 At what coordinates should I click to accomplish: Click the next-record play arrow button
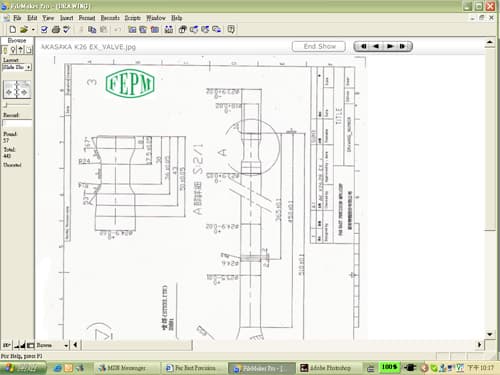tap(389, 46)
